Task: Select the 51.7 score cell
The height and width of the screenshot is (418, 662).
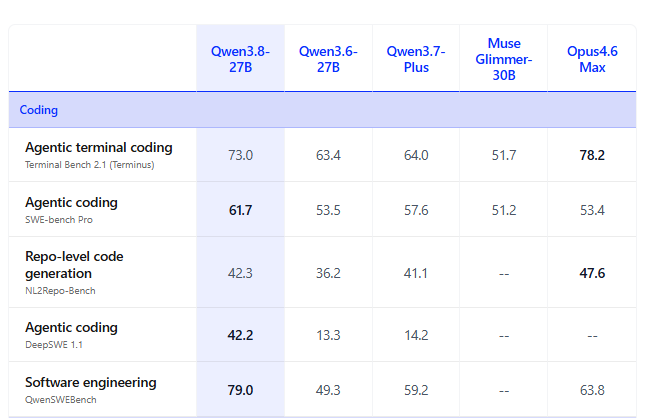Action: pyautogui.click(x=504, y=155)
